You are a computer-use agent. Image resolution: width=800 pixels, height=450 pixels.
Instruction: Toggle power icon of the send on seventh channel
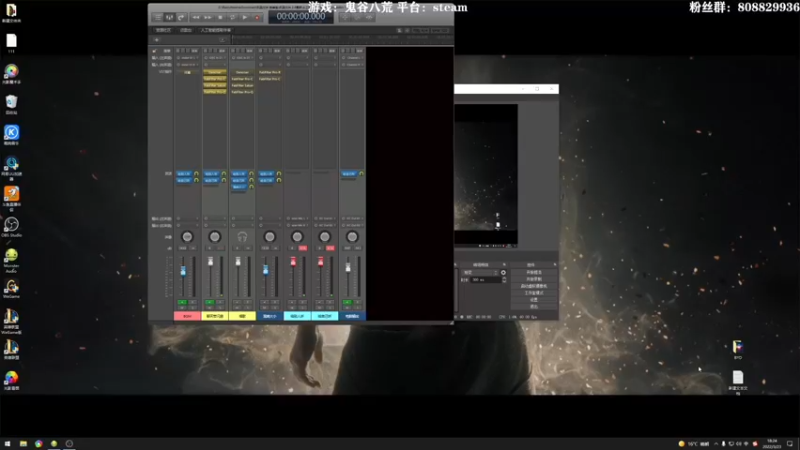pos(361,174)
